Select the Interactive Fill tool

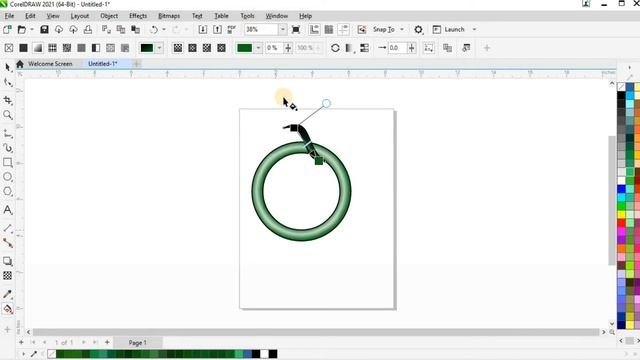[x=8, y=309]
